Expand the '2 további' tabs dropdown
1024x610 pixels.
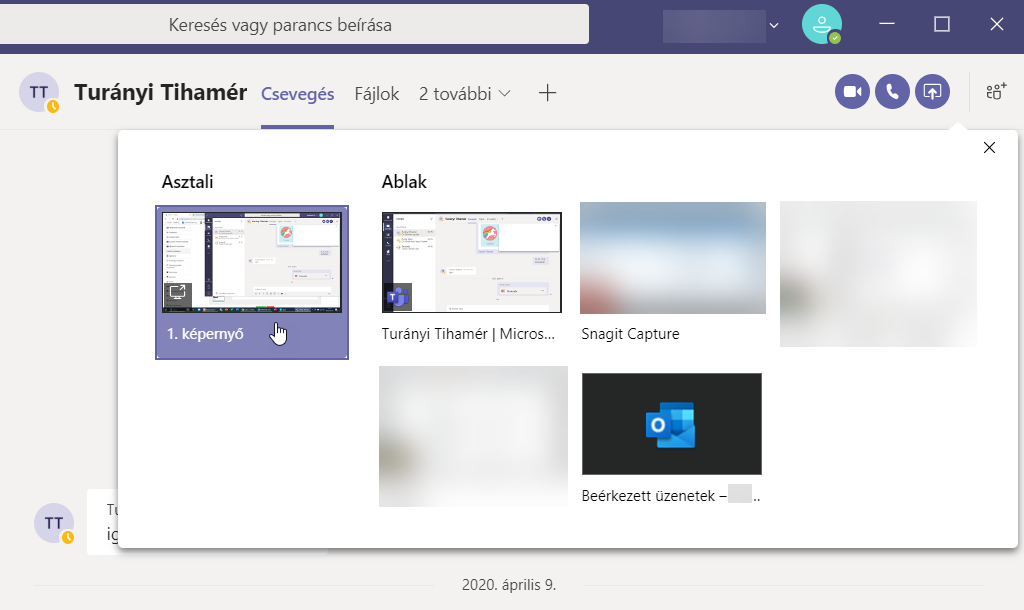pos(465,93)
